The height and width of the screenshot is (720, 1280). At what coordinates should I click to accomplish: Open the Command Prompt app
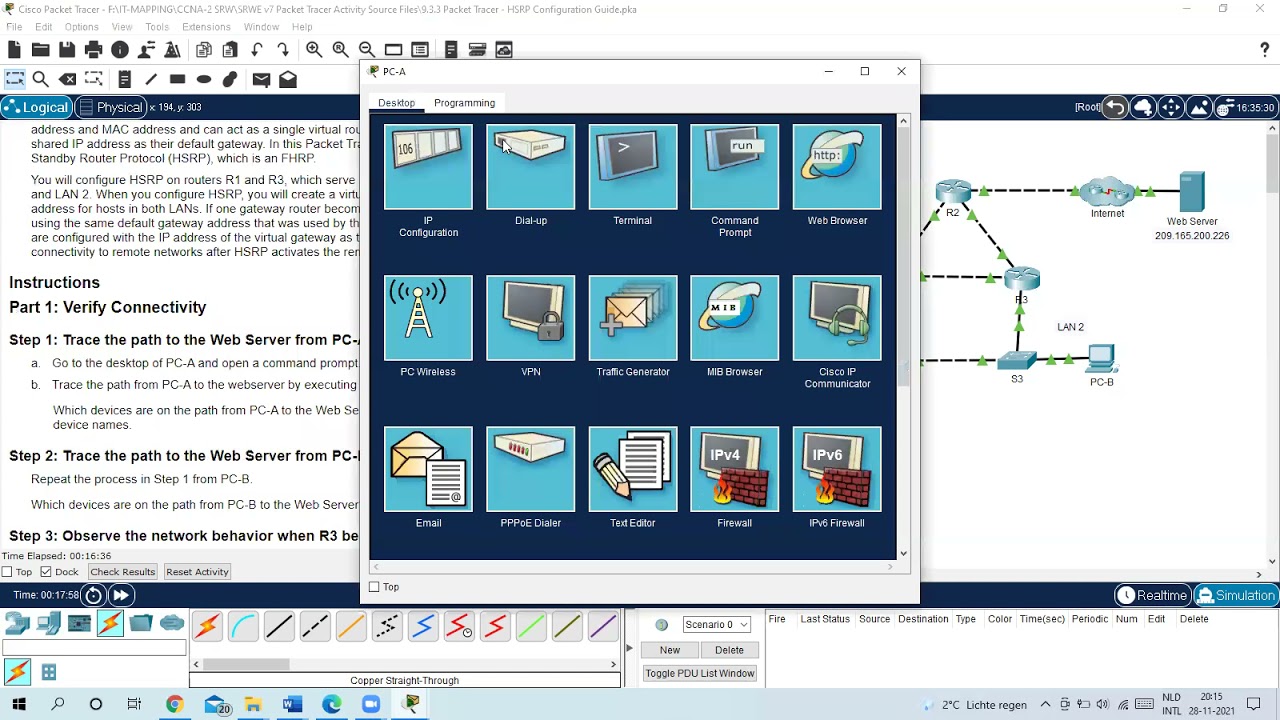734,167
